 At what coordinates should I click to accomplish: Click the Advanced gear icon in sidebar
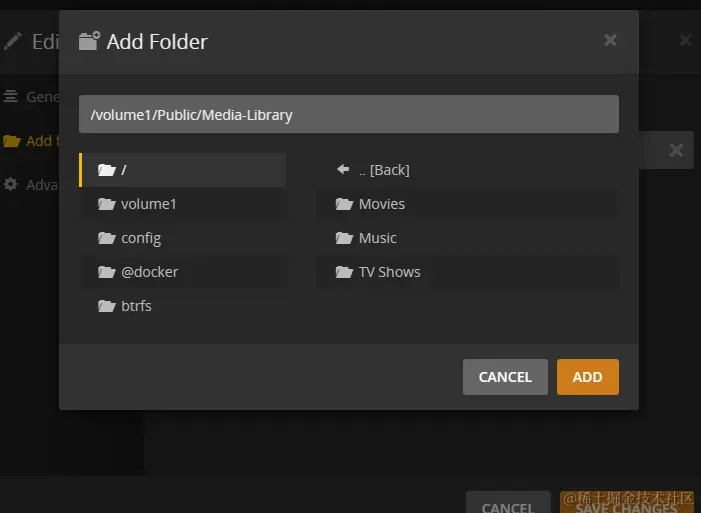pyautogui.click(x=11, y=184)
